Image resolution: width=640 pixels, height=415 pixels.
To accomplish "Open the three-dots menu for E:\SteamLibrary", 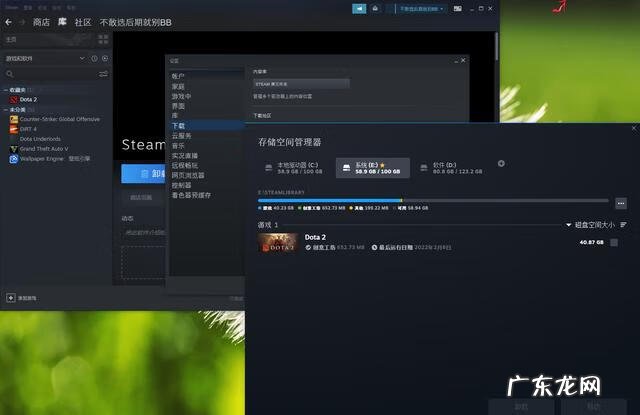I will coord(621,203).
